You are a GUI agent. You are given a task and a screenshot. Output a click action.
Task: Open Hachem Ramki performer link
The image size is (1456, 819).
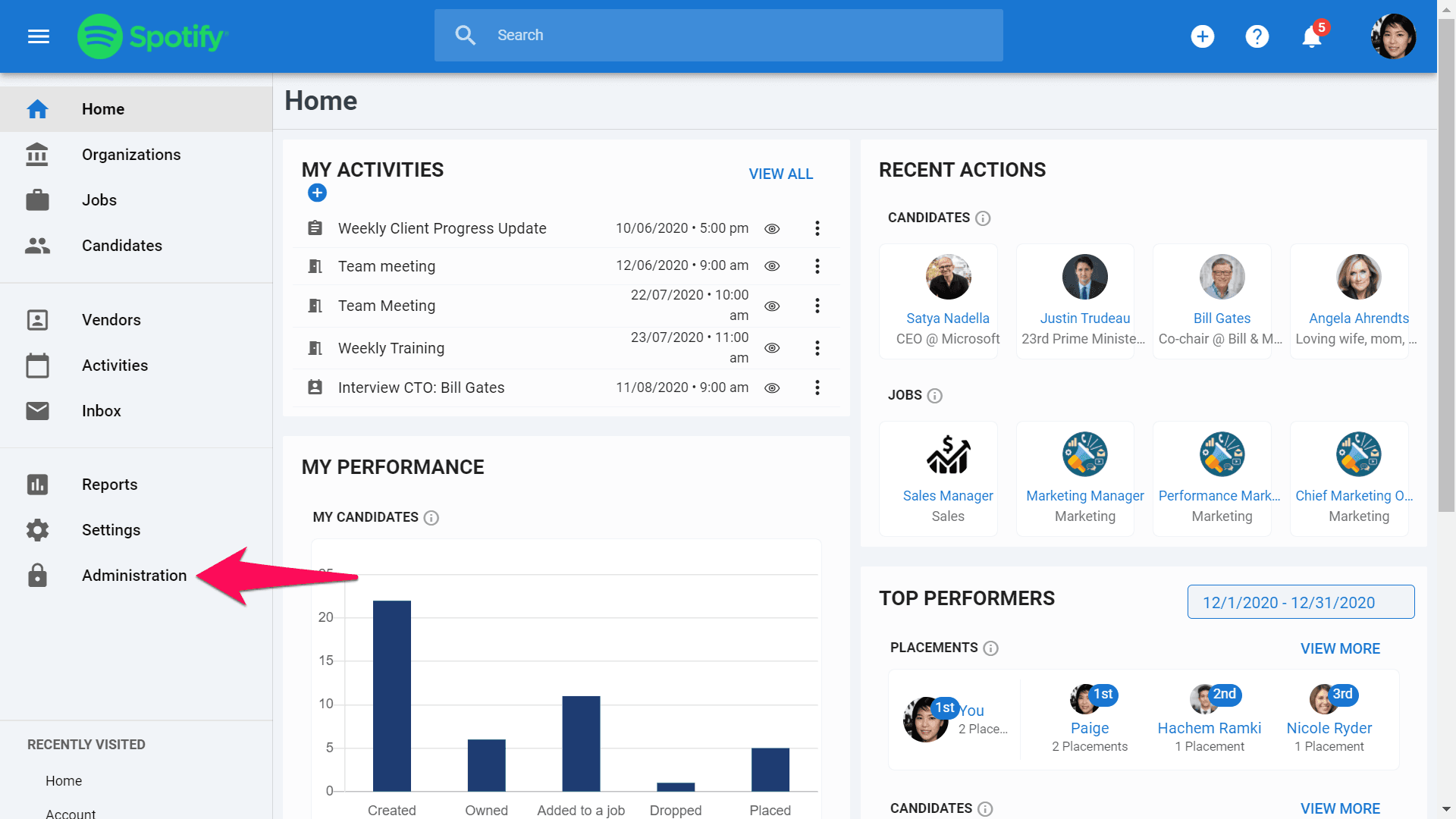tap(1210, 728)
